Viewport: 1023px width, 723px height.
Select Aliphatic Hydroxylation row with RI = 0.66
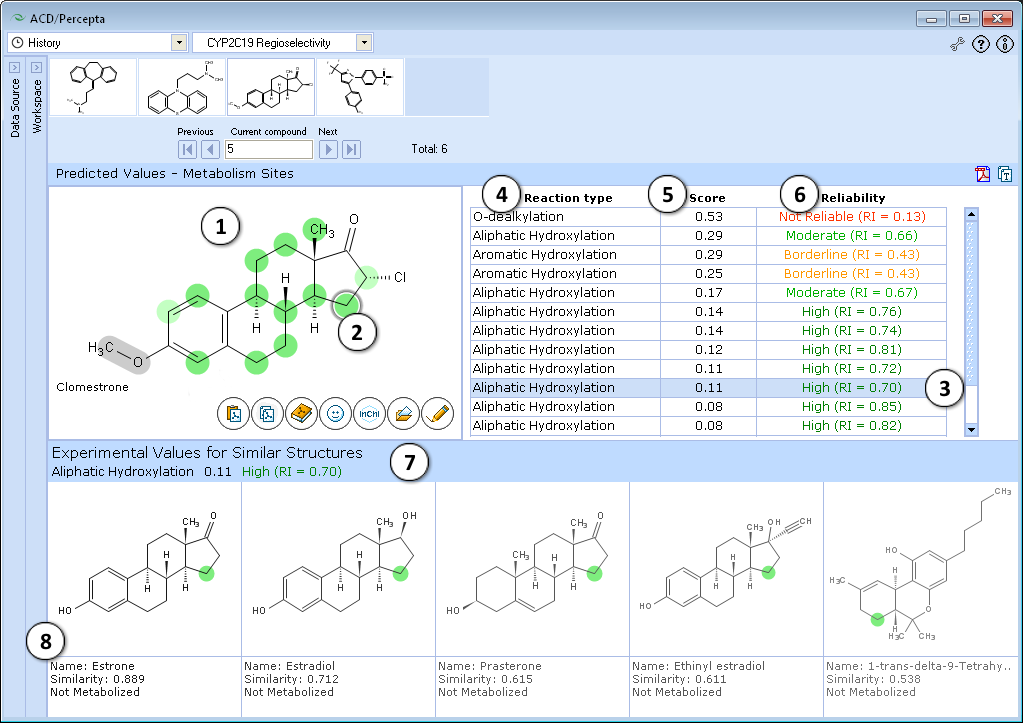click(709, 236)
